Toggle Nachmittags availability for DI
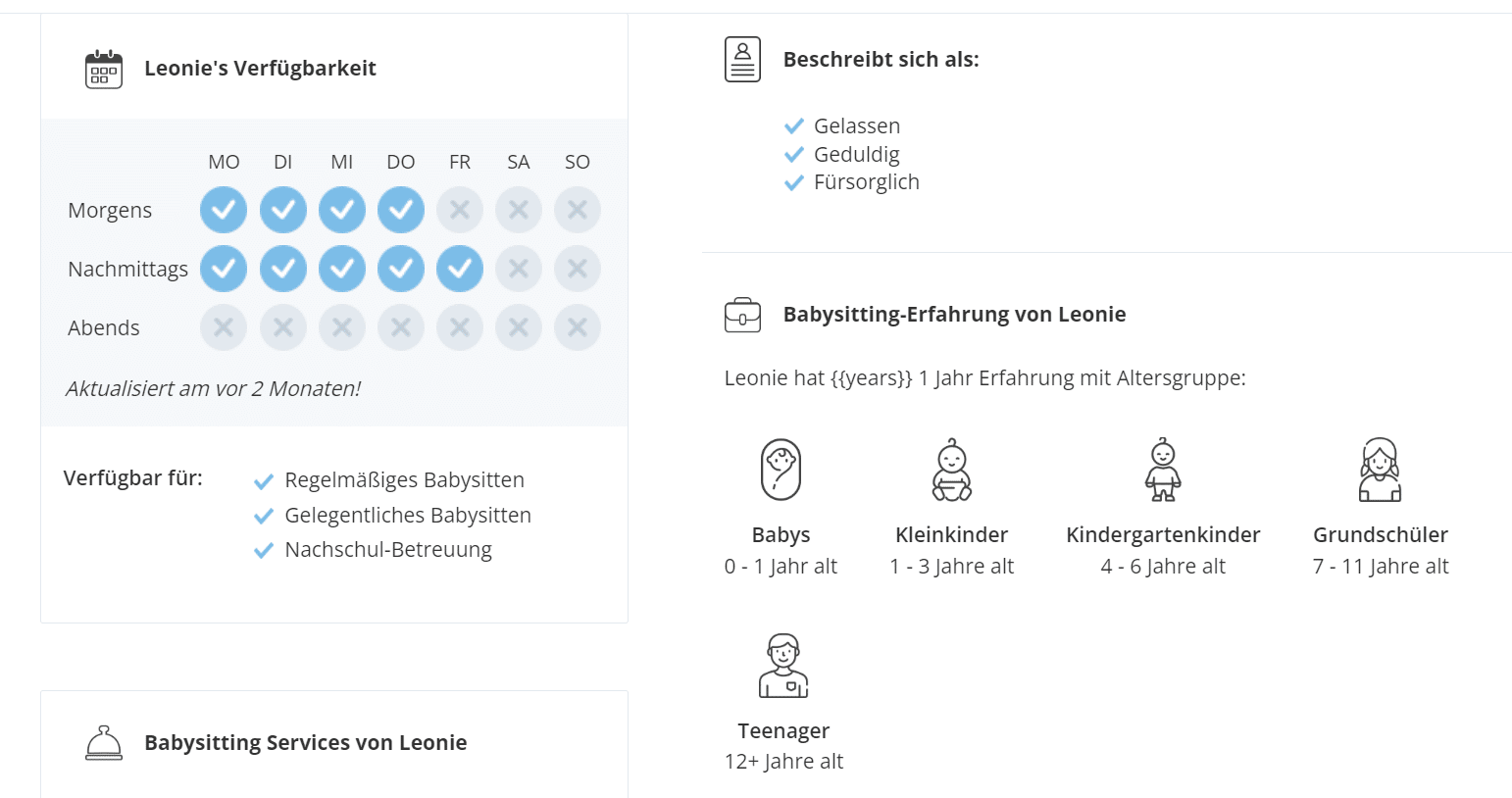 click(x=283, y=269)
